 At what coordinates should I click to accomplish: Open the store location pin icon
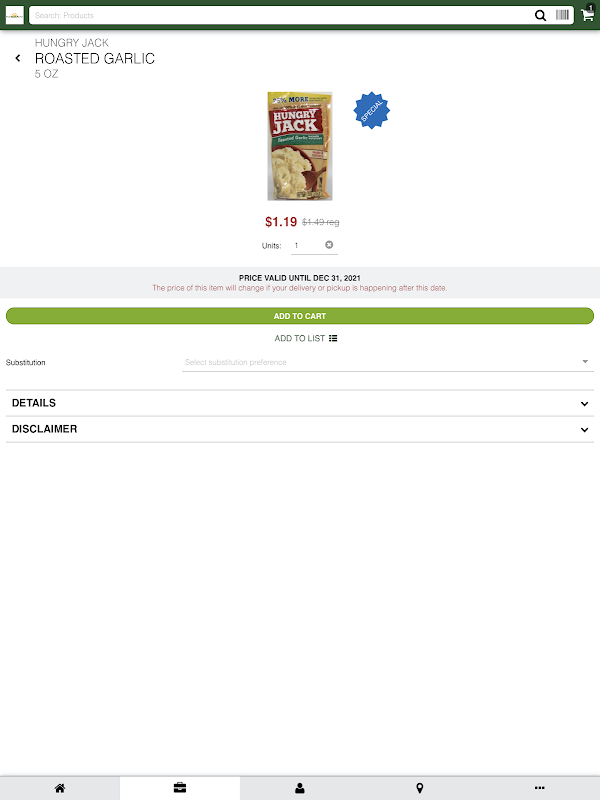[x=419, y=788]
